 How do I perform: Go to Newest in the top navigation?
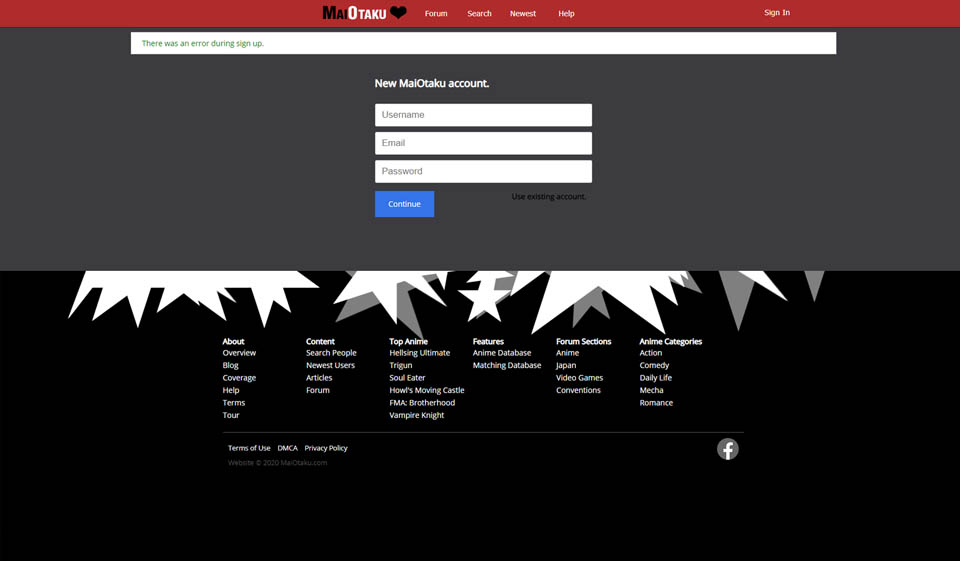(522, 14)
